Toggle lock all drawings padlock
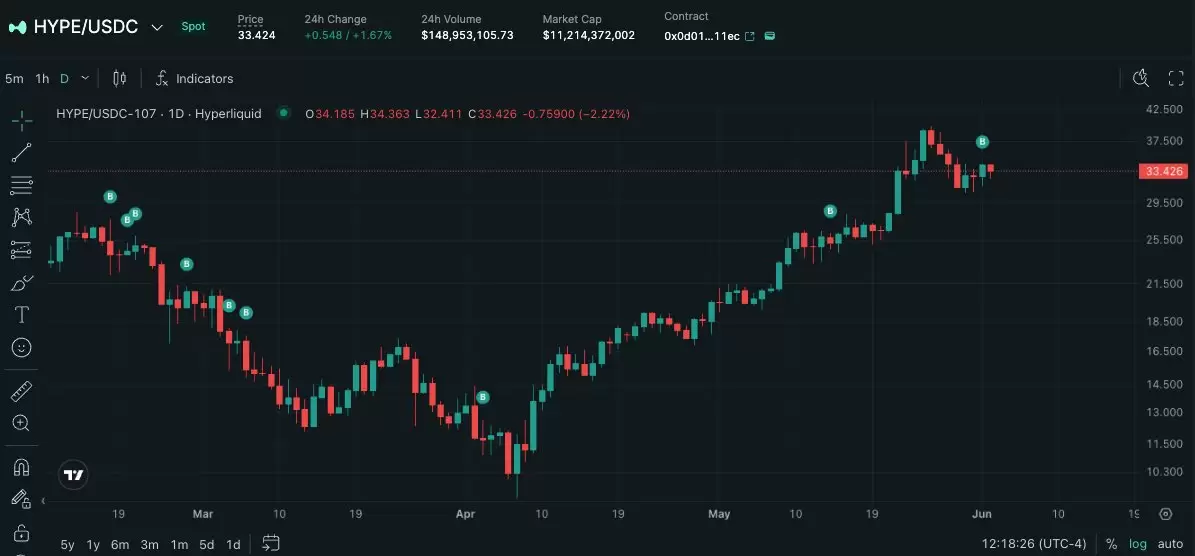The width and height of the screenshot is (1195, 556). [21, 532]
